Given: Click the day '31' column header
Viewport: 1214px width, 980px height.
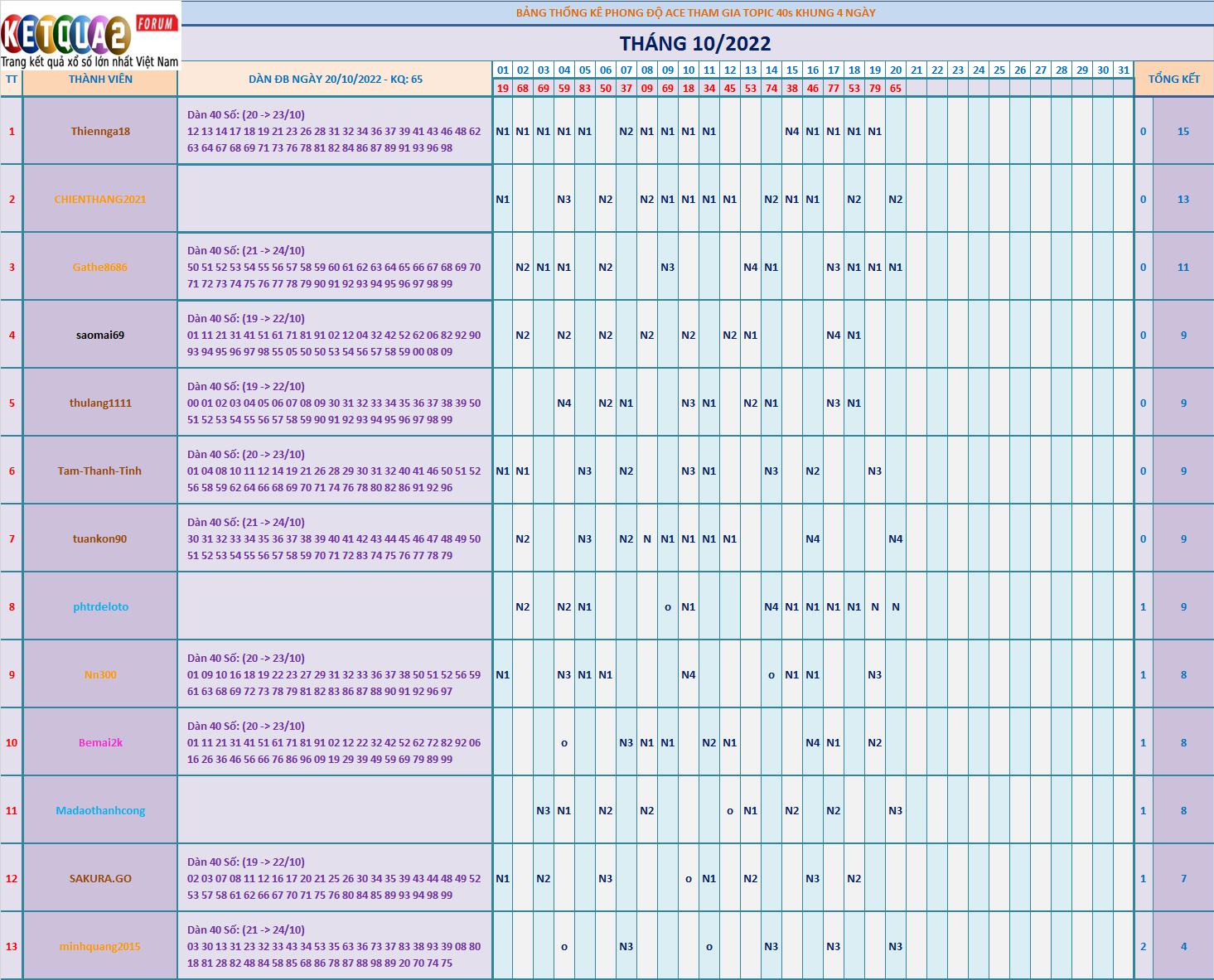Looking at the screenshot, I should pyautogui.click(x=1124, y=70).
